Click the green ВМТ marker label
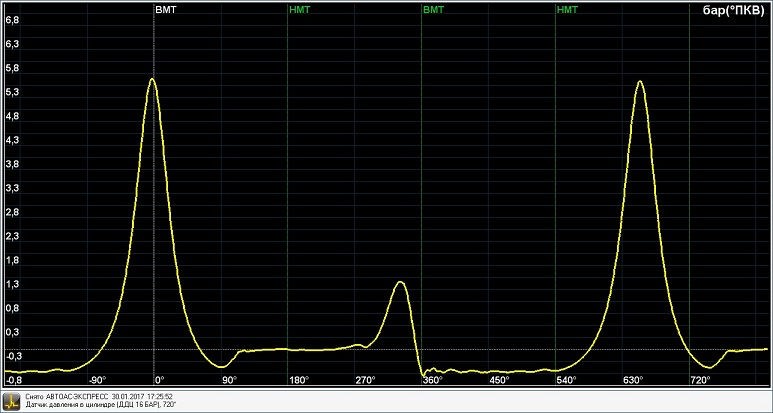 click(433, 10)
